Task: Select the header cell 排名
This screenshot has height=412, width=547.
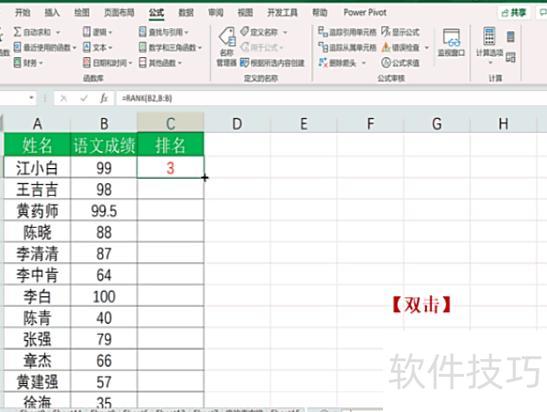Action: [x=171, y=145]
